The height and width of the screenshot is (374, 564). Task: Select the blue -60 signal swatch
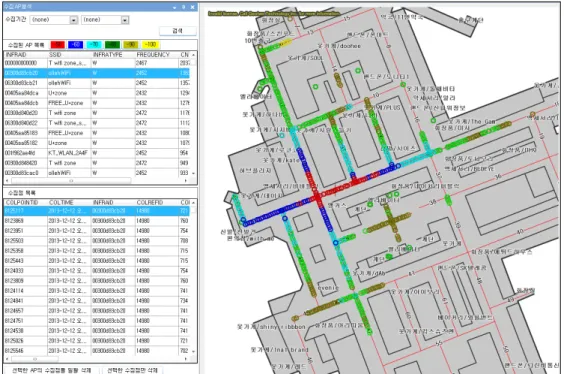coord(76,45)
